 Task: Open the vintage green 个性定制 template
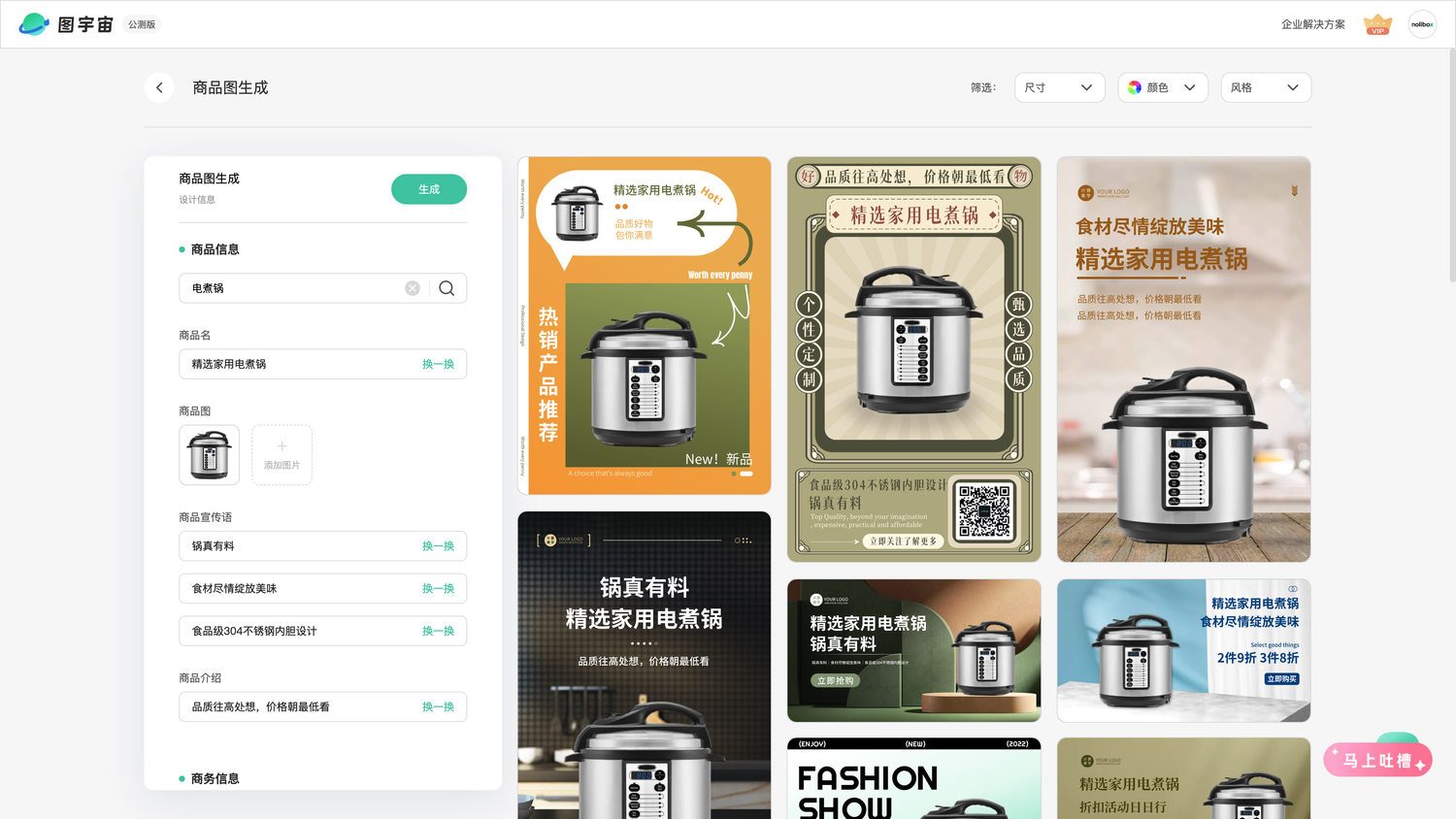(914, 359)
